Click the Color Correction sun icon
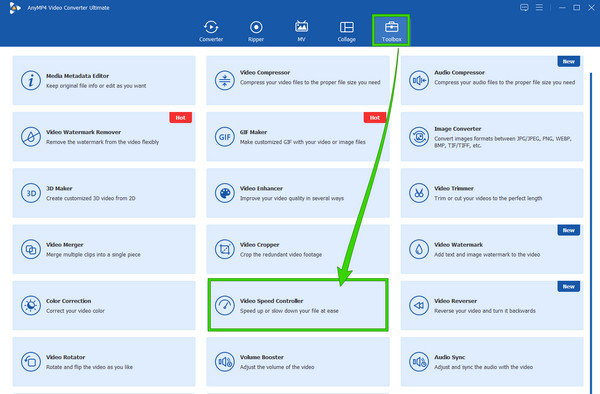600x394 pixels. 31,305
